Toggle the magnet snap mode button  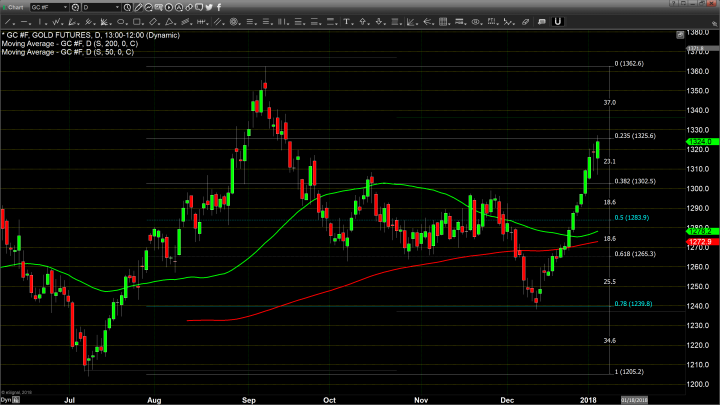click(557, 20)
